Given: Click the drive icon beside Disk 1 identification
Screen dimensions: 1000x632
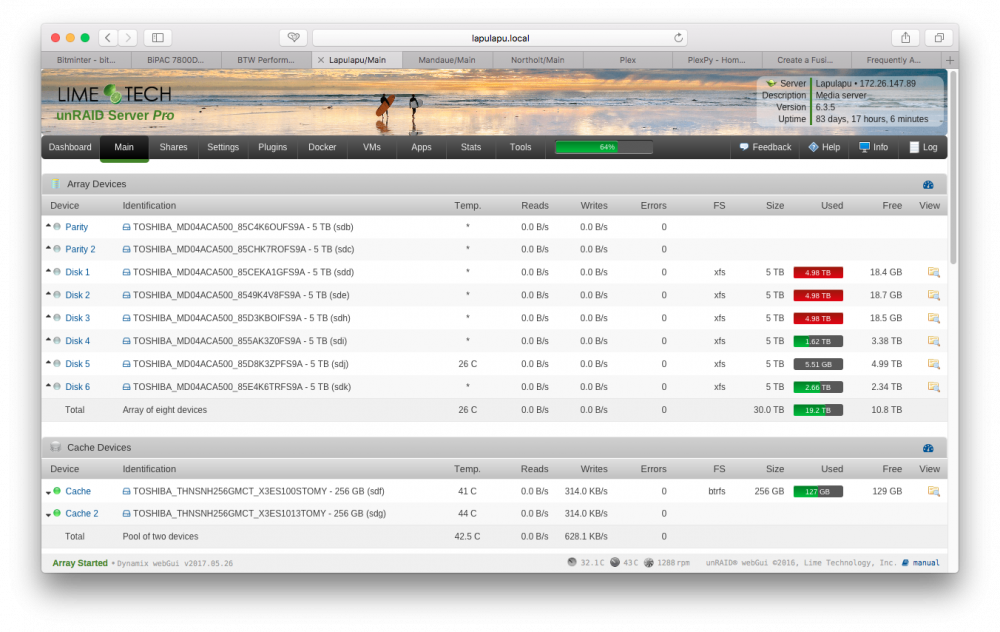Looking at the screenshot, I should [126, 272].
